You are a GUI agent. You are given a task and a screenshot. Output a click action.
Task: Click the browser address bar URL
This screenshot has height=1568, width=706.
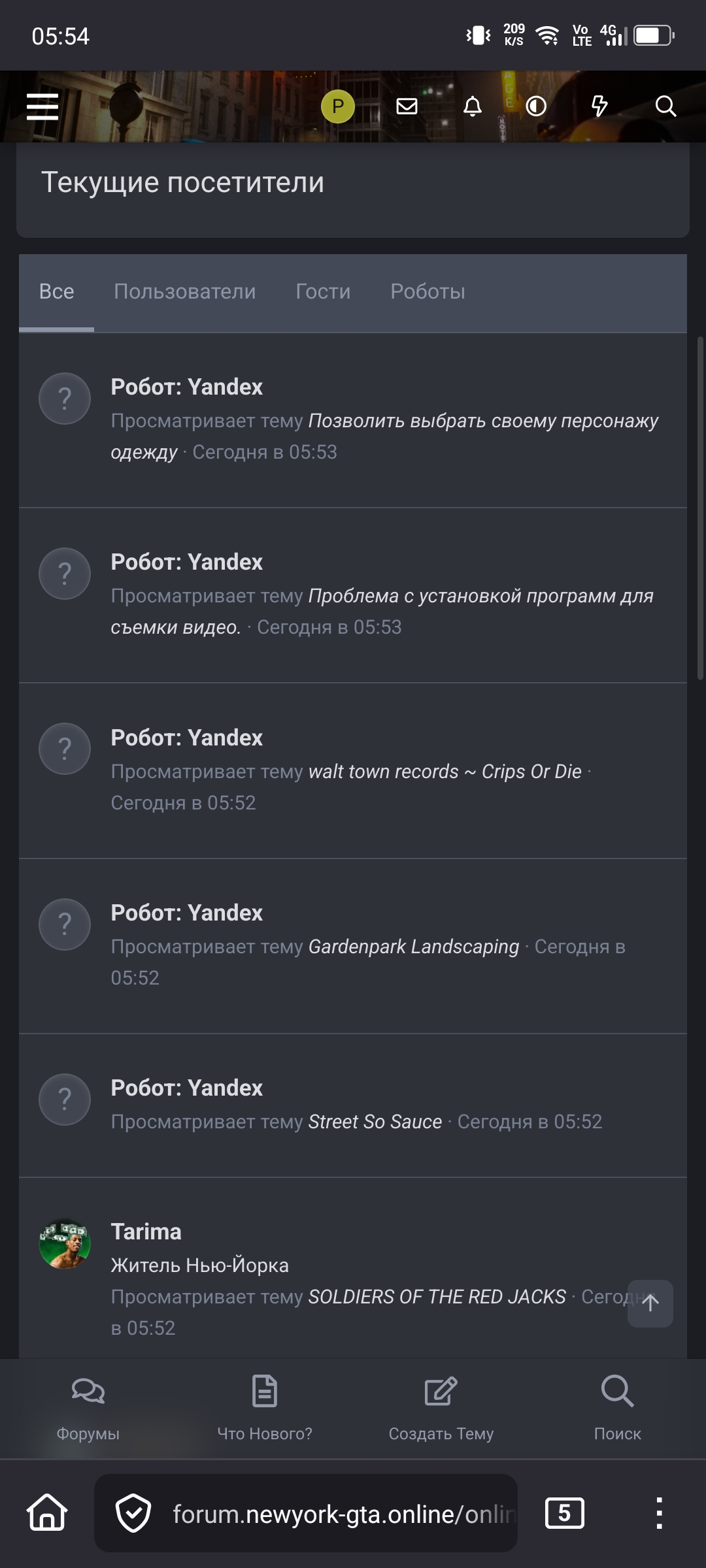(x=340, y=1514)
